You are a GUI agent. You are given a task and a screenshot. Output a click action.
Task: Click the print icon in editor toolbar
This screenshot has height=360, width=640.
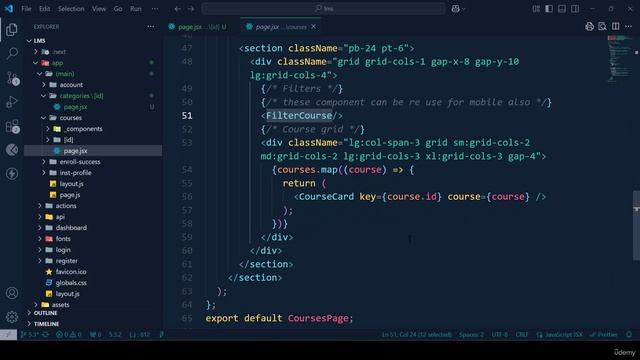589,27
